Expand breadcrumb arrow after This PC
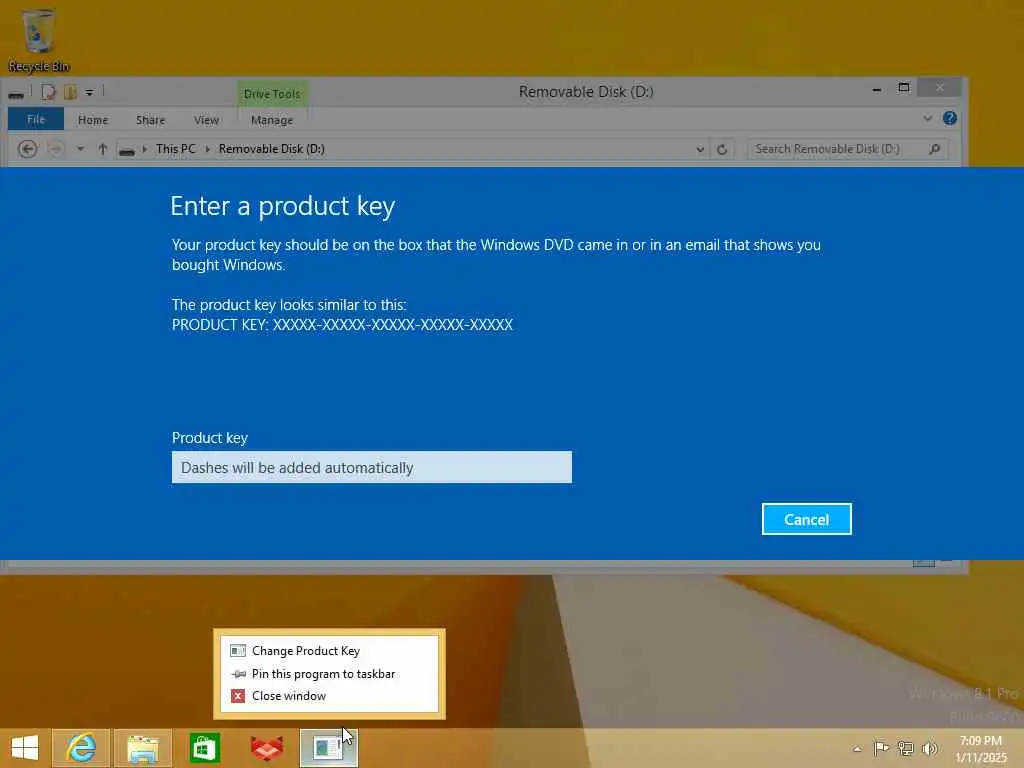The width and height of the screenshot is (1024, 768). pyautogui.click(x=208, y=150)
